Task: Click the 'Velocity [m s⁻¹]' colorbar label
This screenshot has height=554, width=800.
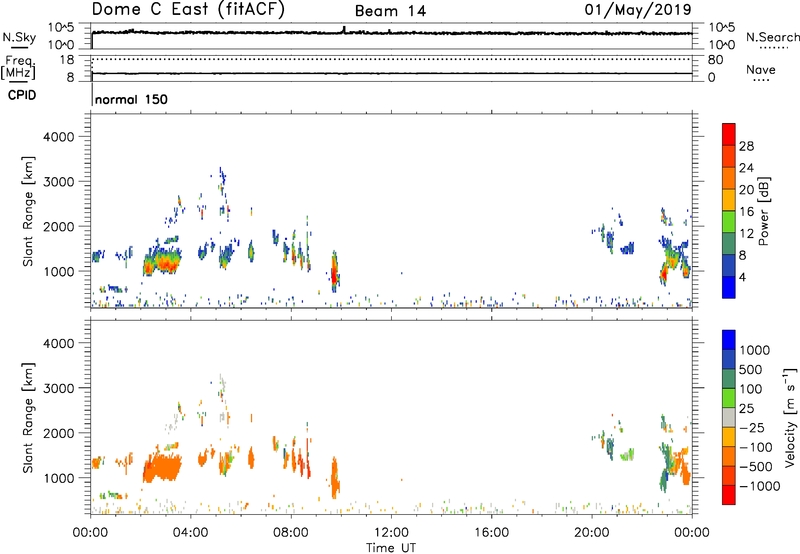Action: point(790,417)
